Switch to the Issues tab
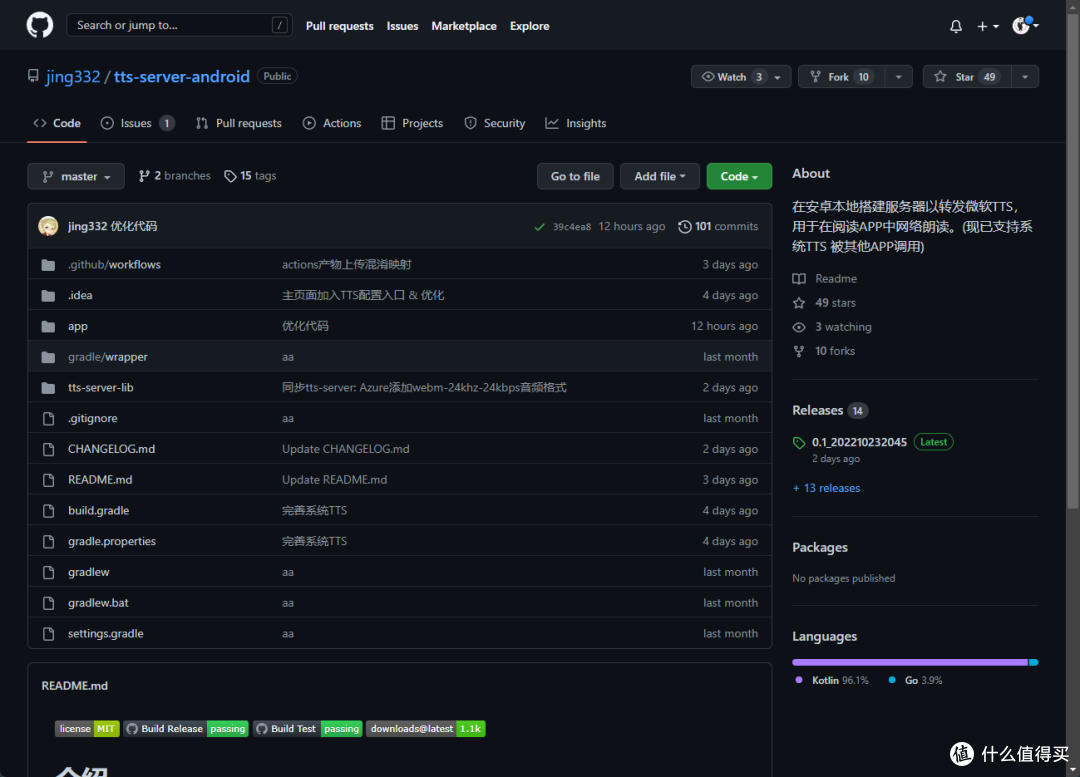Screen dimensions: 1080x777 tap(137, 123)
